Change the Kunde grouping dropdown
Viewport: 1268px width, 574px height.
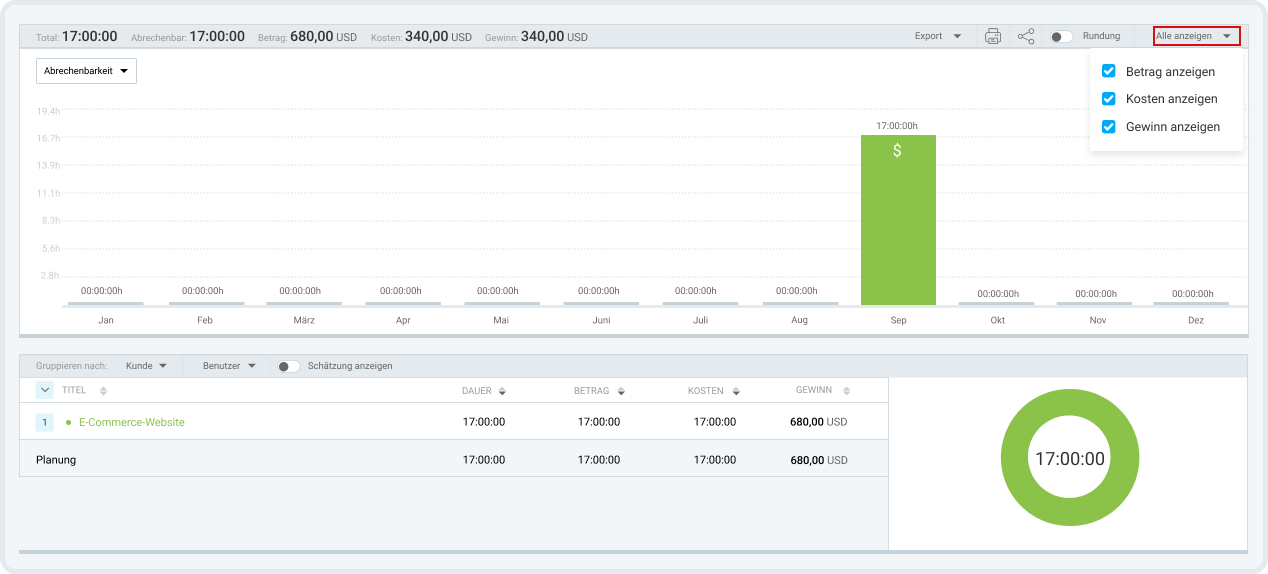click(146, 366)
